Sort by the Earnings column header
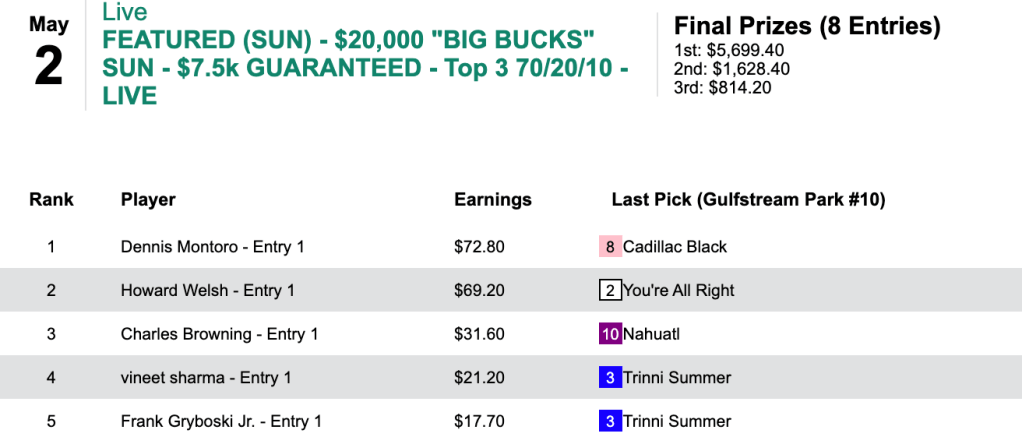Screen dimensions: 1022x437 click(x=493, y=200)
